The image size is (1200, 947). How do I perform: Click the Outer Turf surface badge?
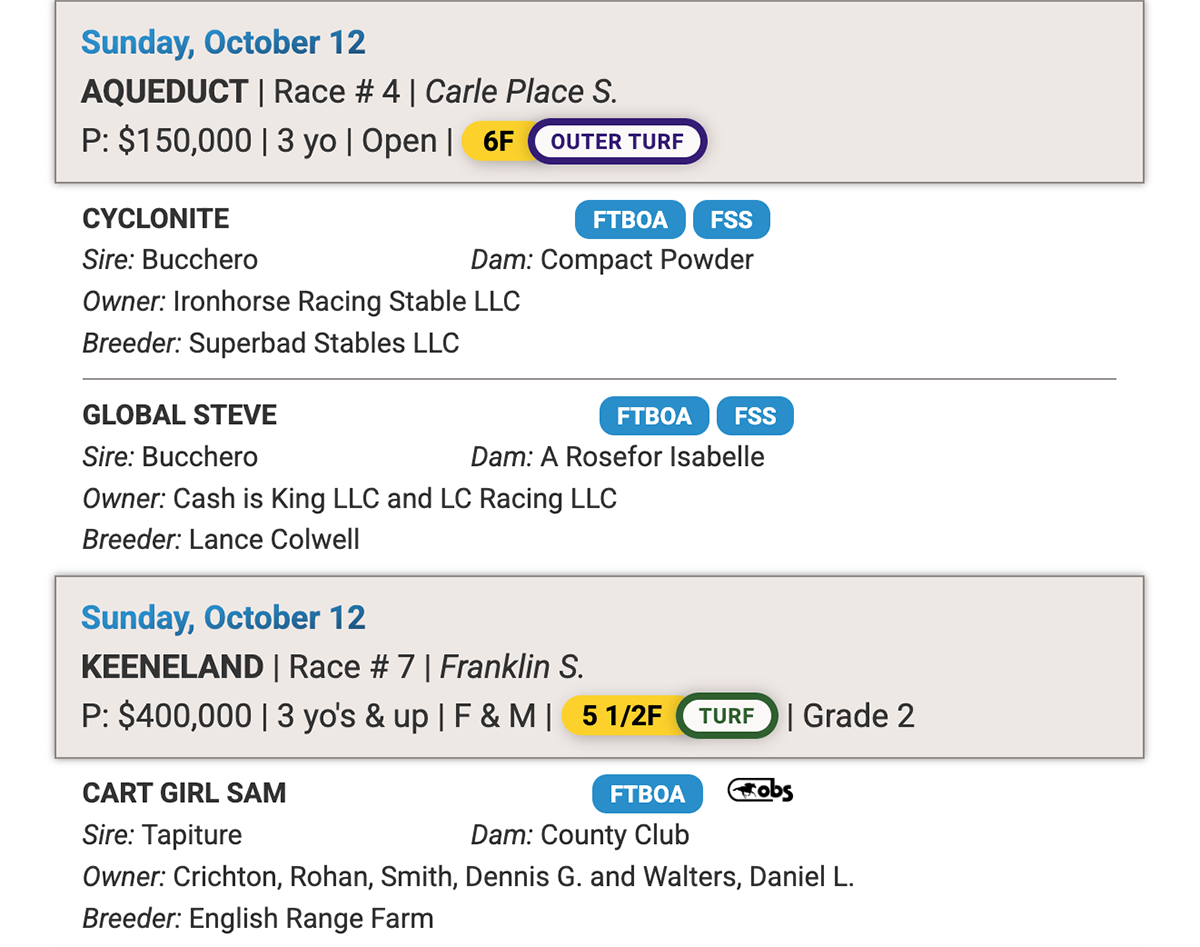(617, 141)
